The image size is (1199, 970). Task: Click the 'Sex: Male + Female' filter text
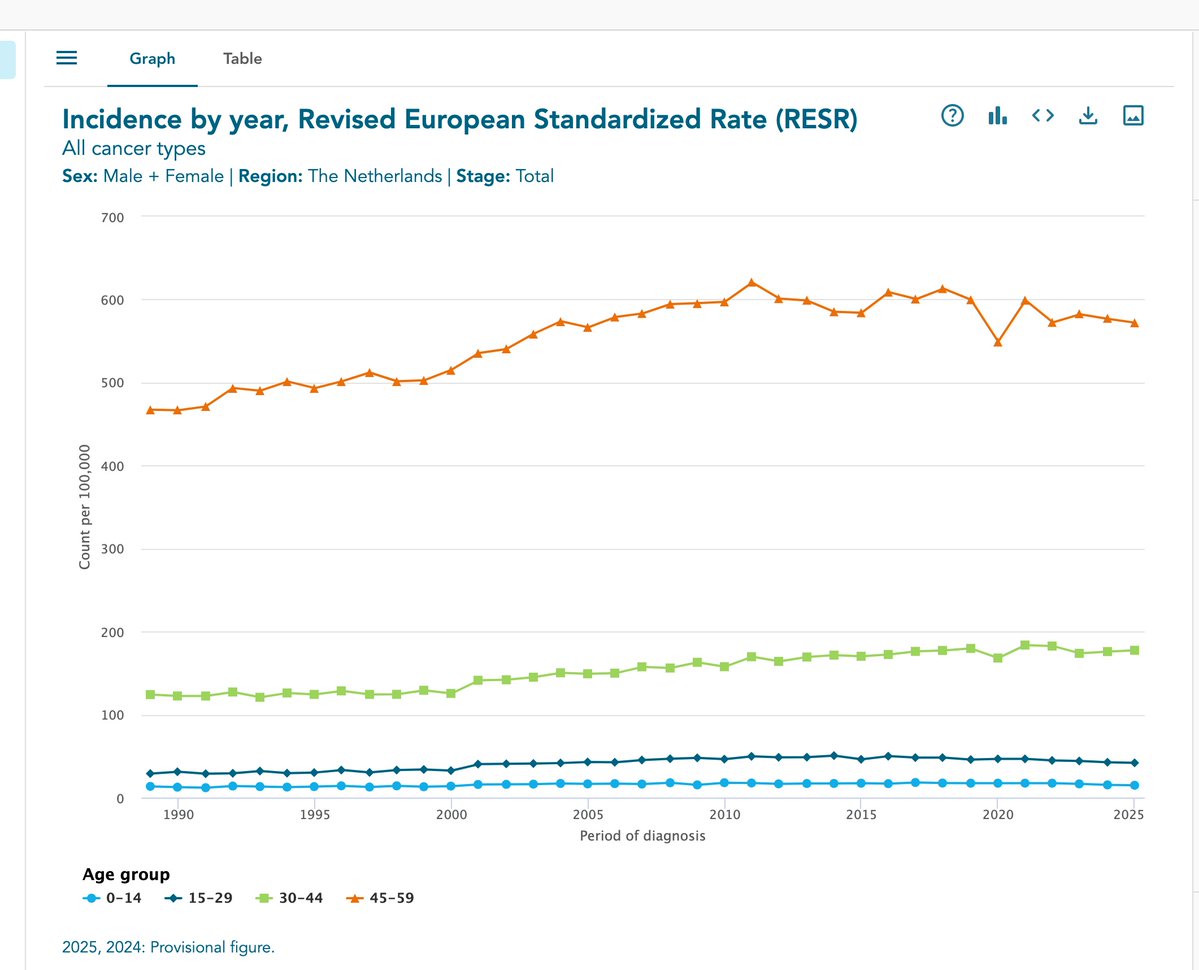coord(143,177)
